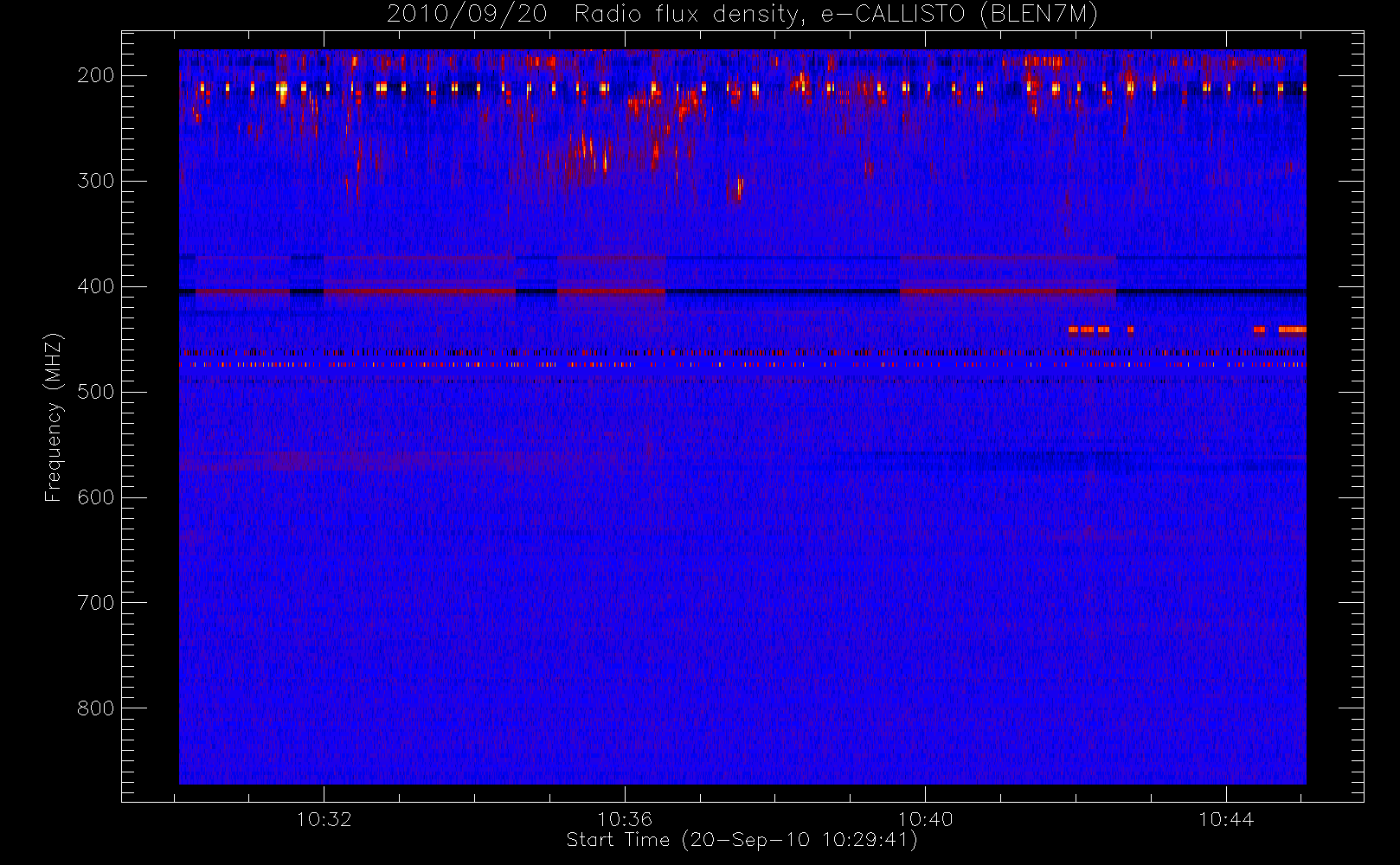Image resolution: width=1400 pixels, height=865 pixels.
Task: Click the 500 frequency tick label
Action: 95,392
